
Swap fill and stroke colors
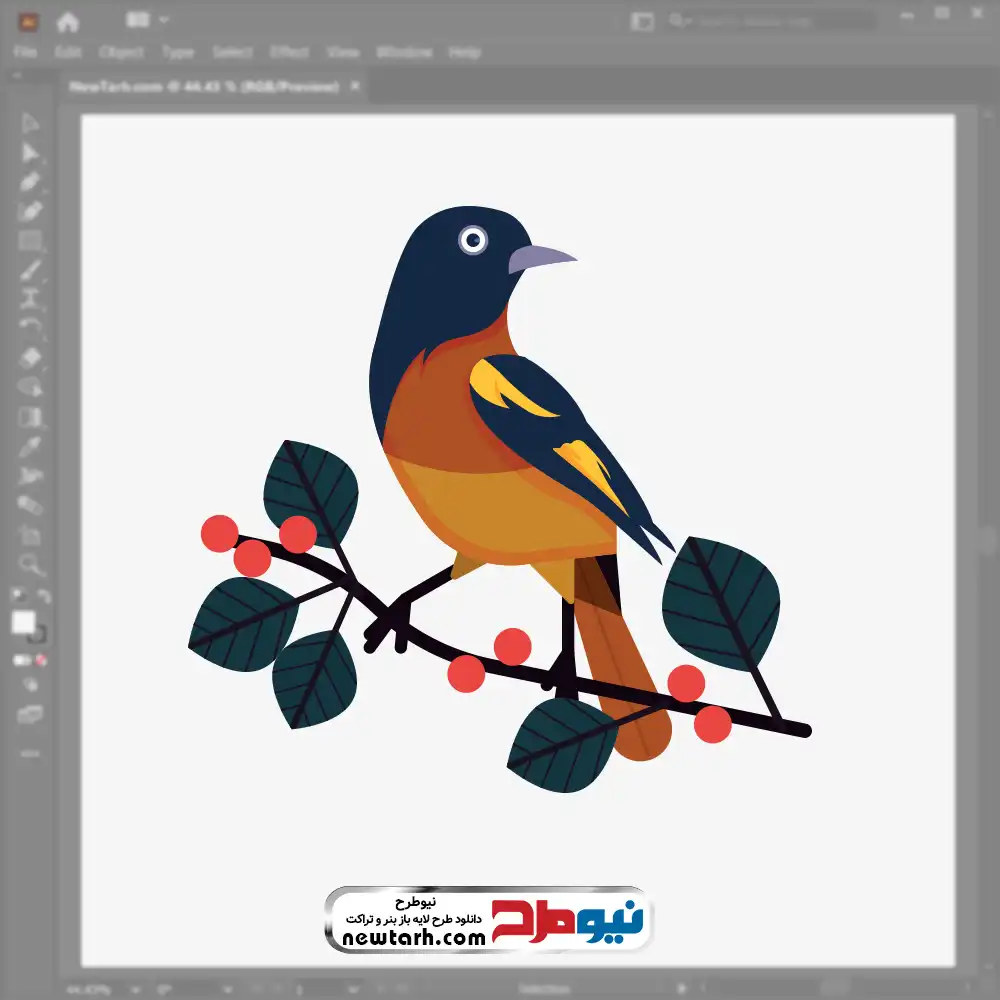point(43,597)
